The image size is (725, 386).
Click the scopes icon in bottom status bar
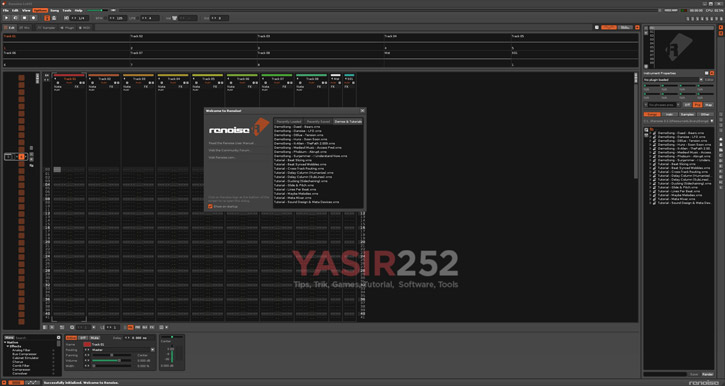(32, 382)
